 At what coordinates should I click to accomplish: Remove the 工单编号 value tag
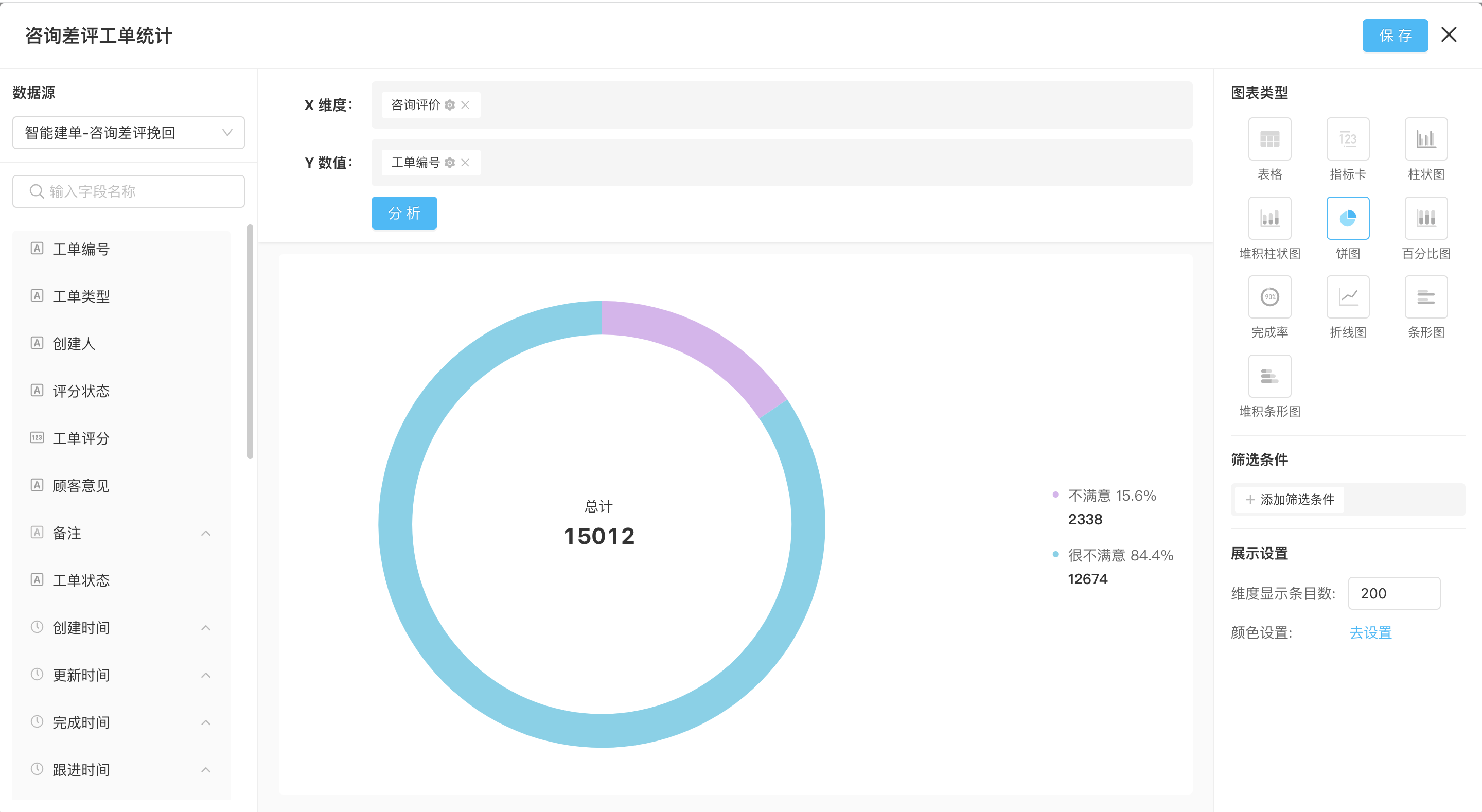pos(465,163)
